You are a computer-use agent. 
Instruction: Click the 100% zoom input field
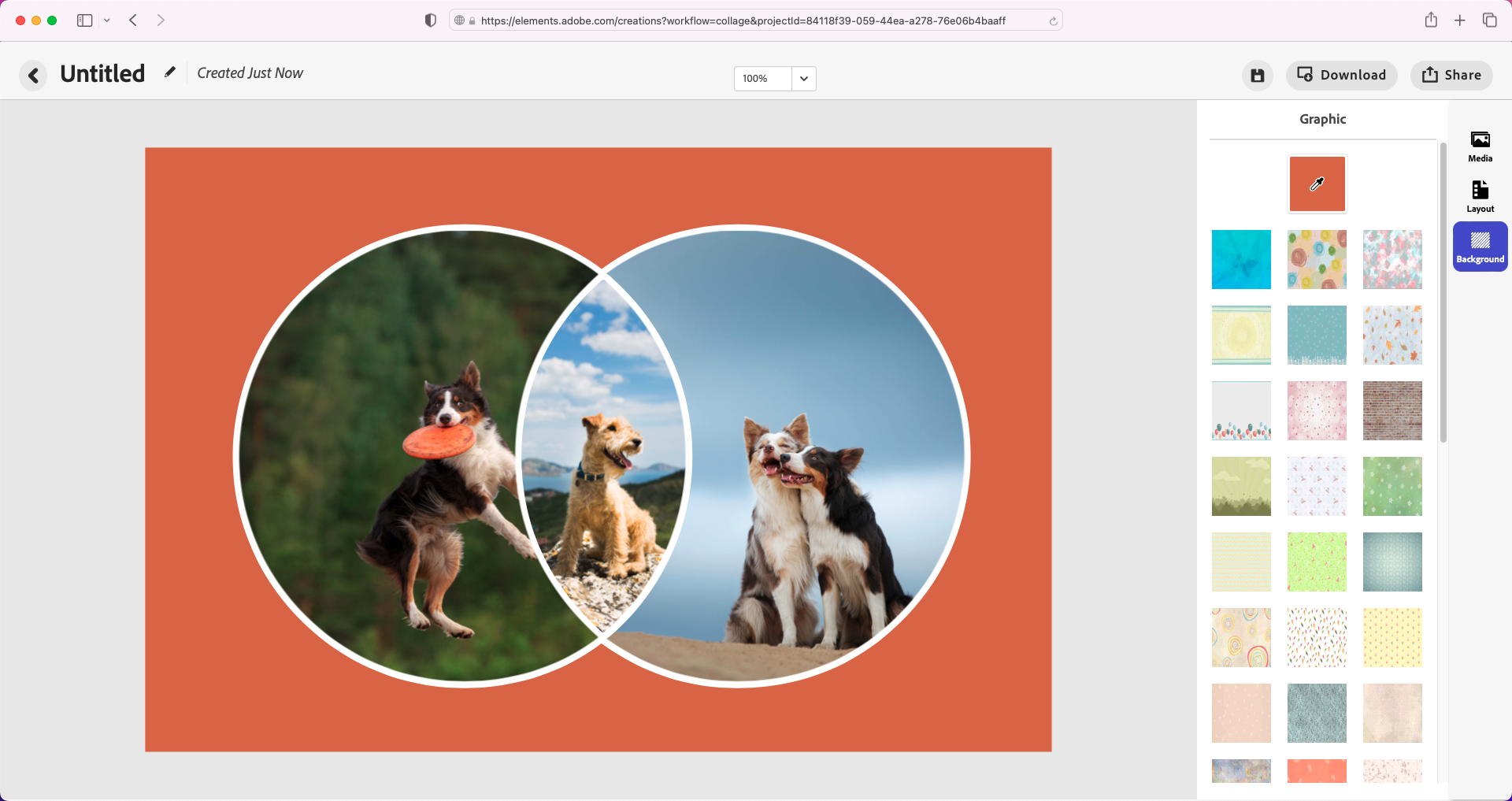click(762, 79)
